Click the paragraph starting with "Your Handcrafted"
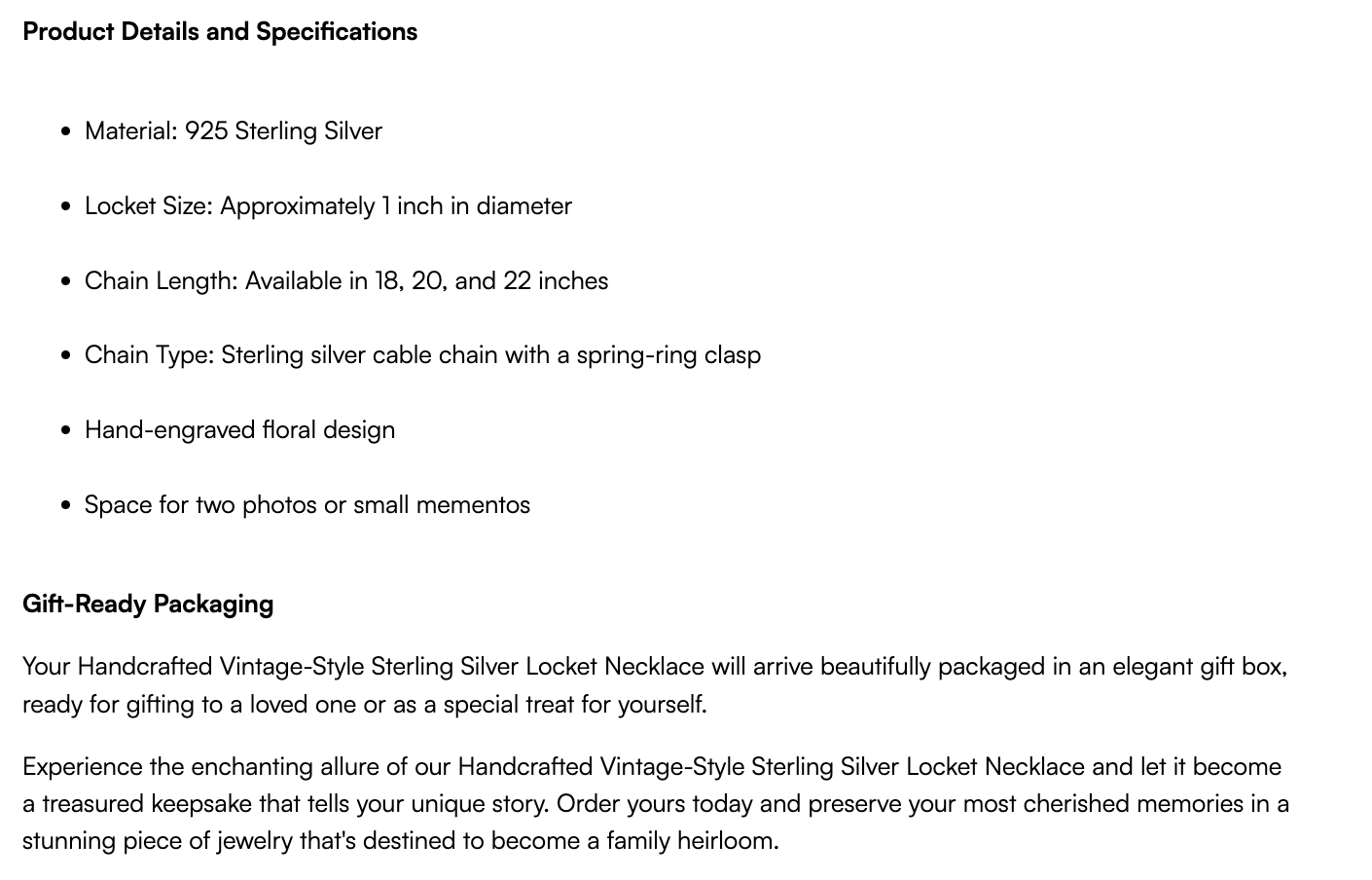The height and width of the screenshot is (880, 1372). pyautogui.click(x=654, y=685)
